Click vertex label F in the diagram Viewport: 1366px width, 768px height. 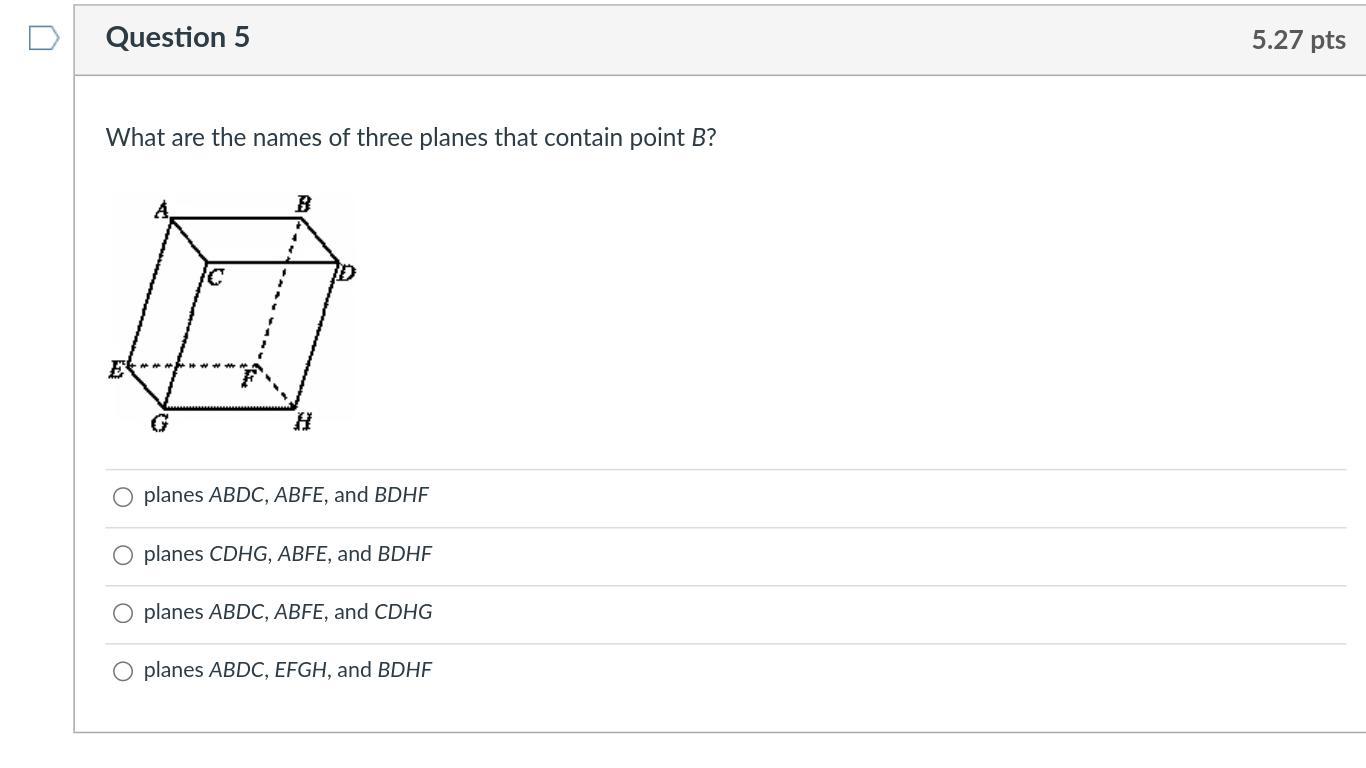[250, 379]
